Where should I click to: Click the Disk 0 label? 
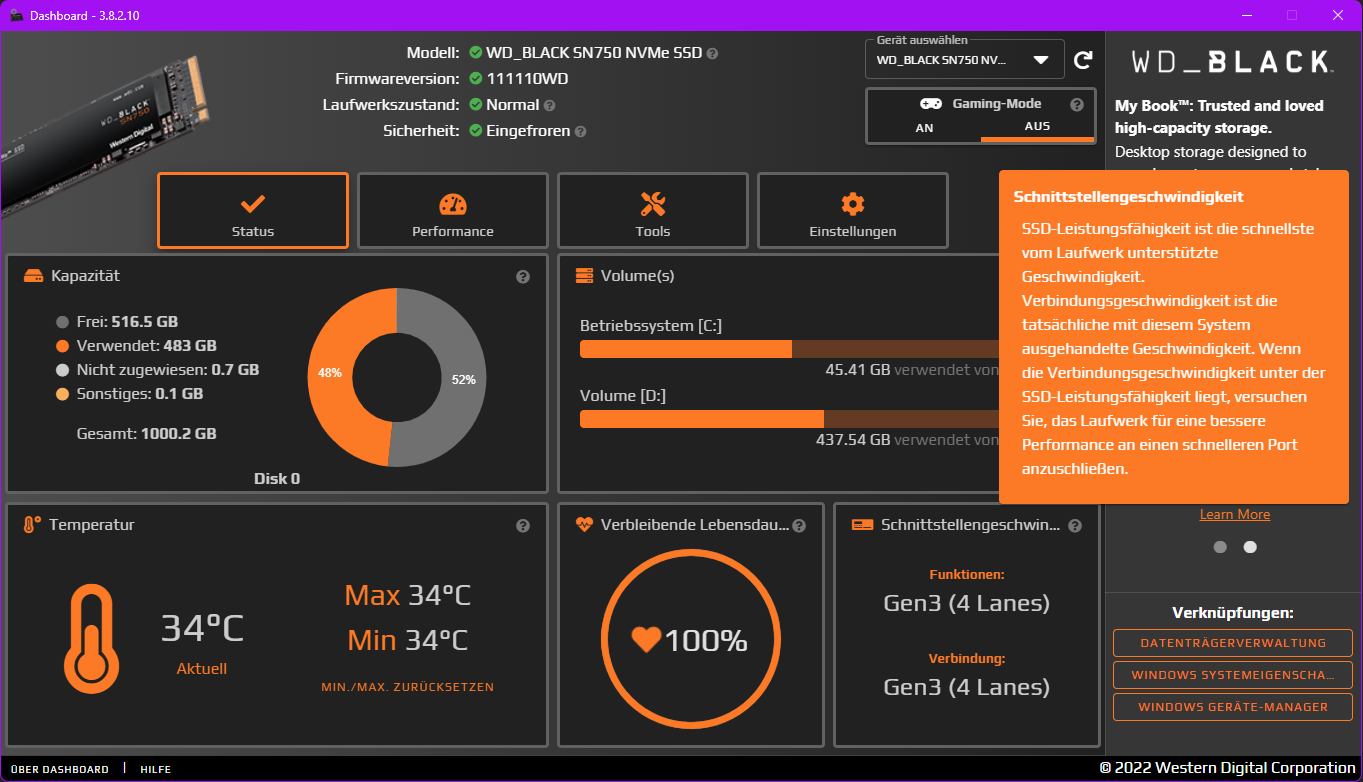coord(277,479)
